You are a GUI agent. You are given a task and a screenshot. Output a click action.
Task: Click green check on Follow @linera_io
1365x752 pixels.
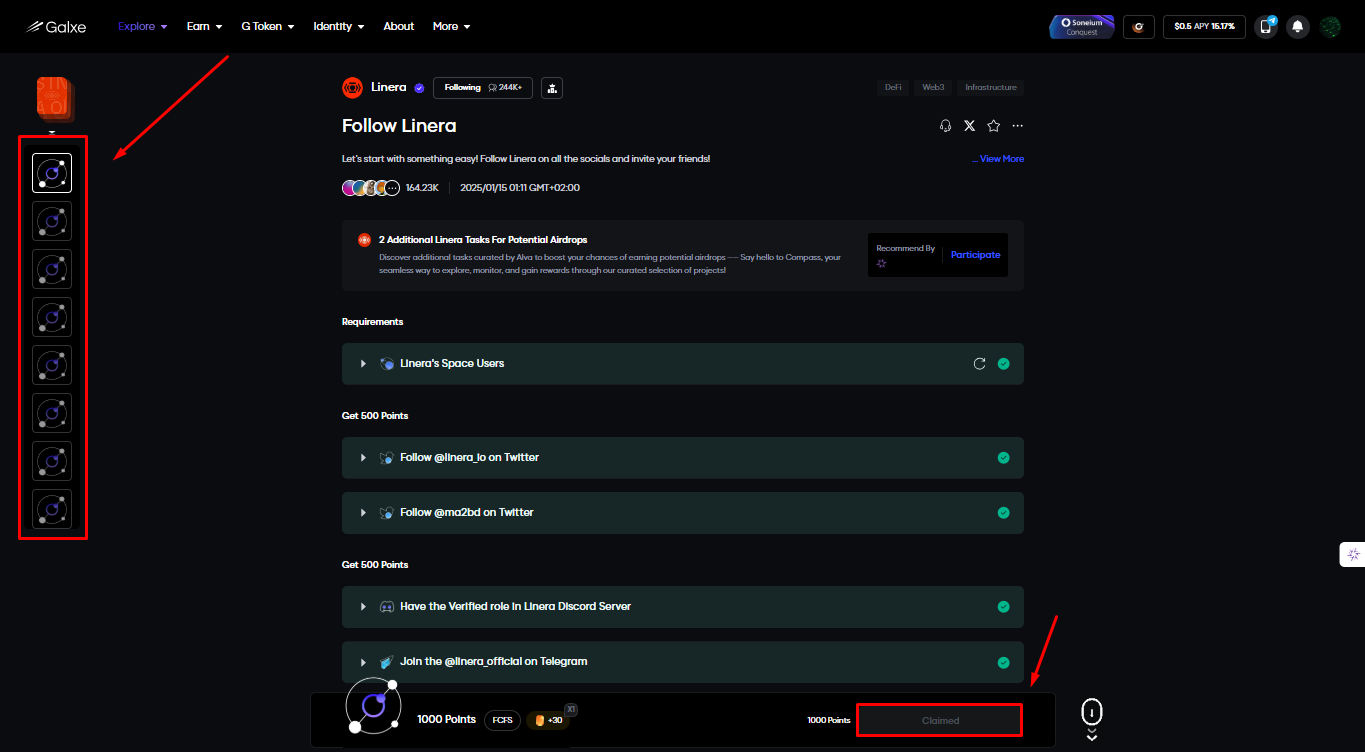1003,458
